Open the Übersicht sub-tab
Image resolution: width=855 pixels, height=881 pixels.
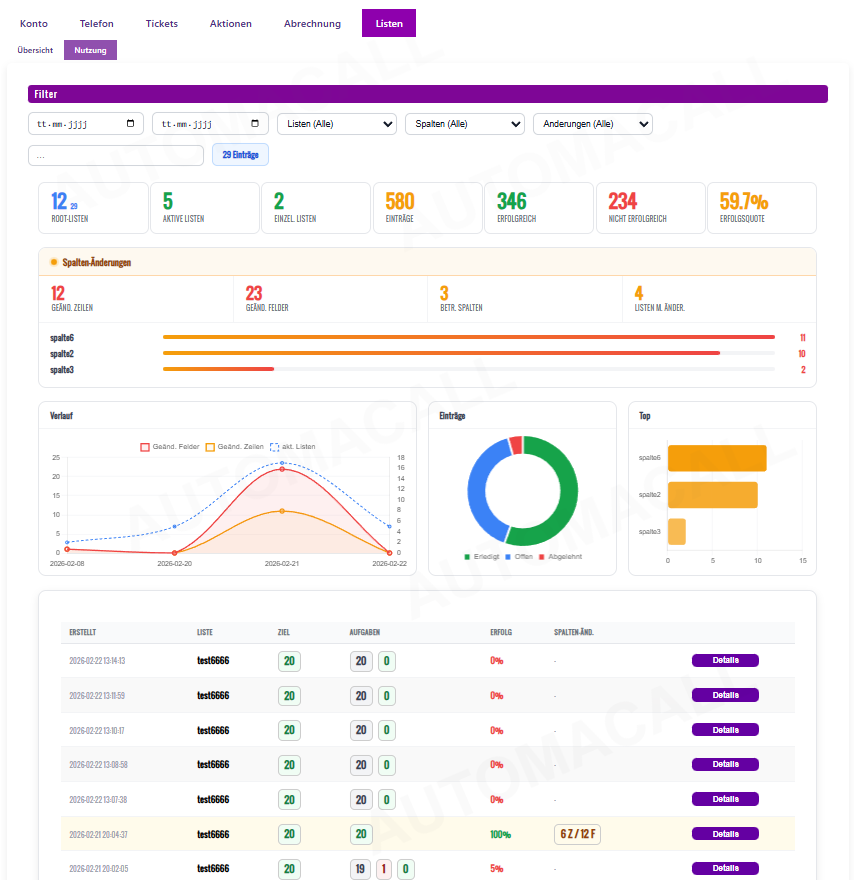35,50
